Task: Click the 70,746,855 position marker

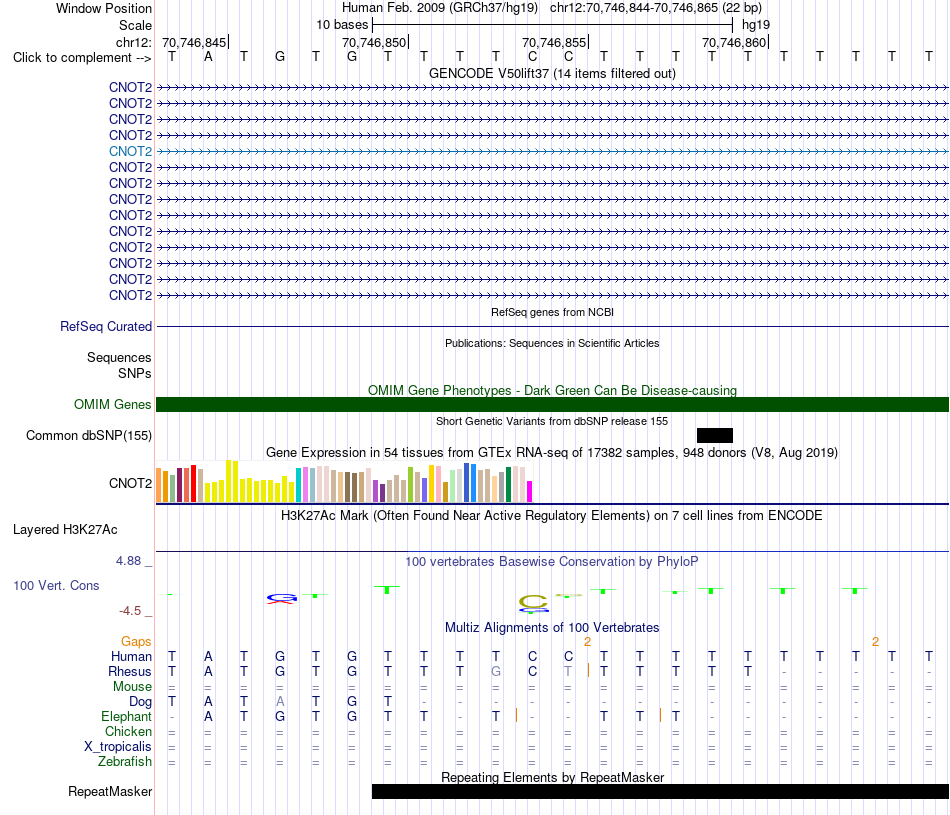Action: (x=554, y=42)
